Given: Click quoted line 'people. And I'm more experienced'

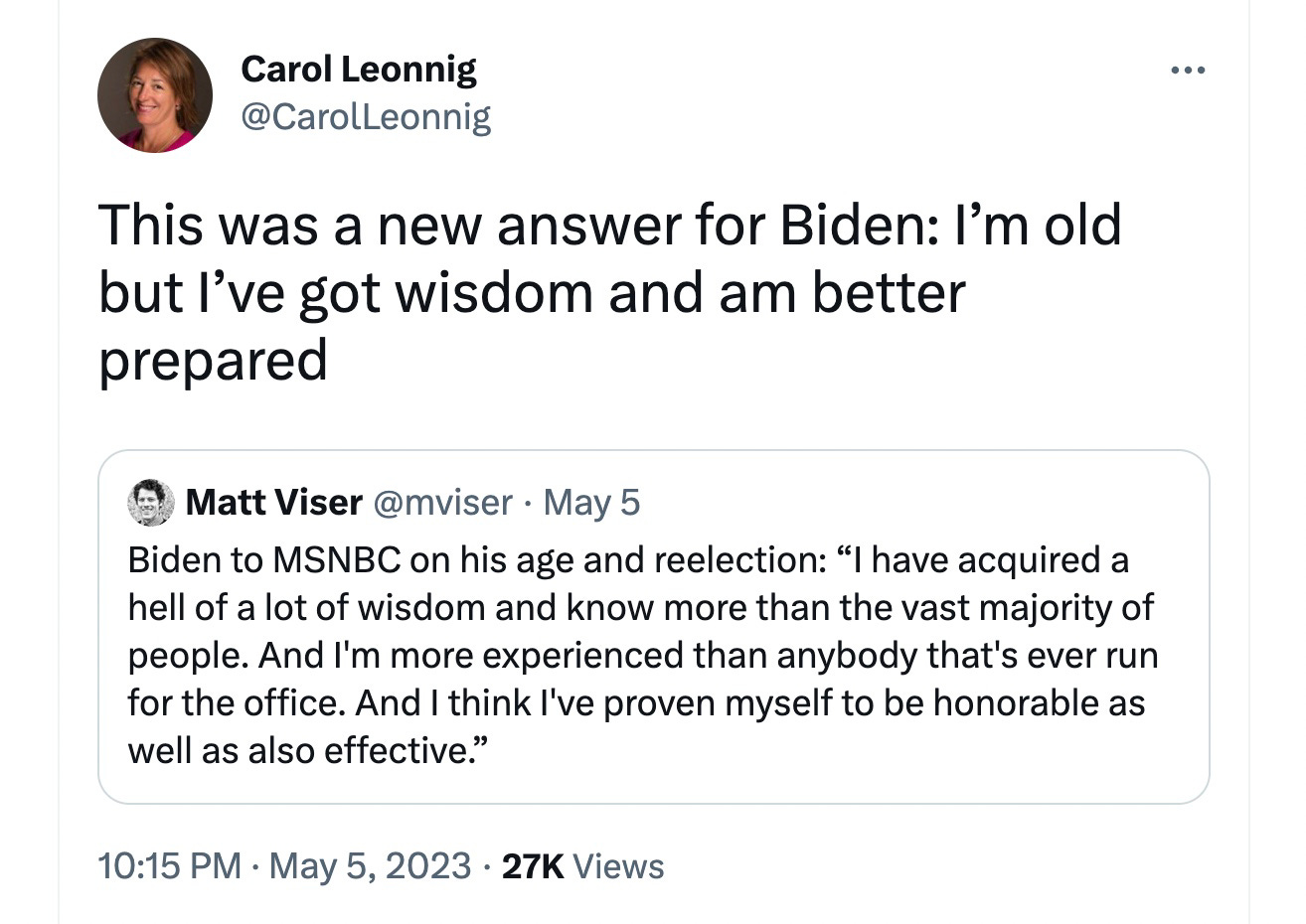Looking at the screenshot, I should coord(642,656).
